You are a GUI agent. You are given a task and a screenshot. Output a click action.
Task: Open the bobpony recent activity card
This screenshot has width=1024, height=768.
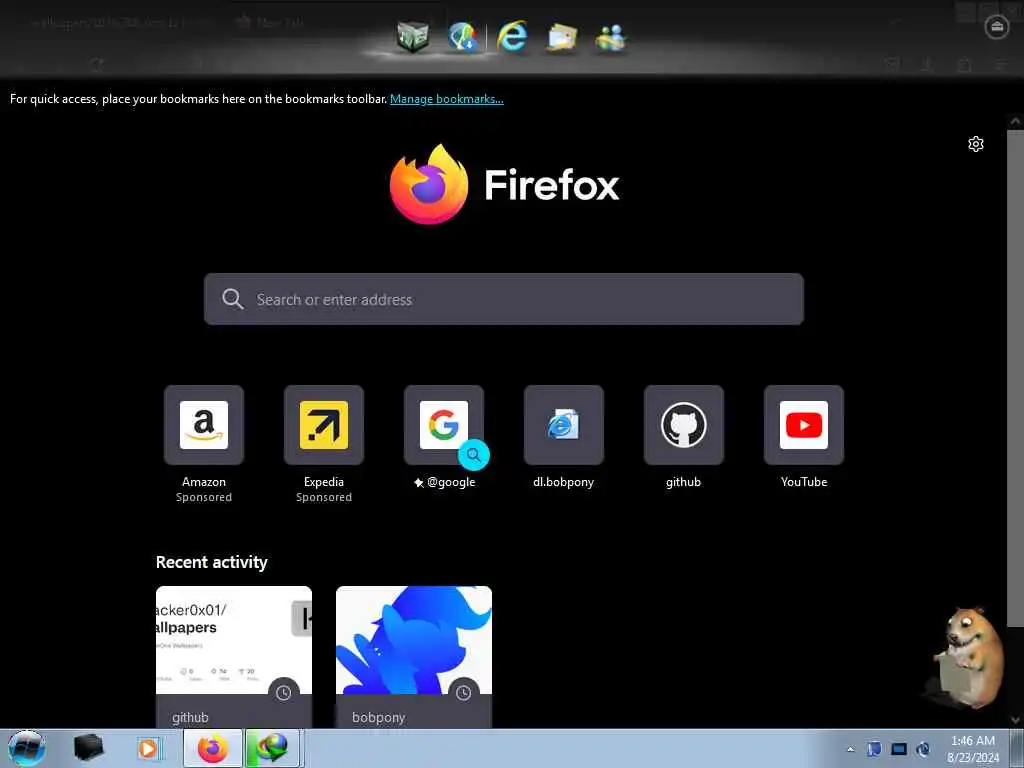pos(414,657)
